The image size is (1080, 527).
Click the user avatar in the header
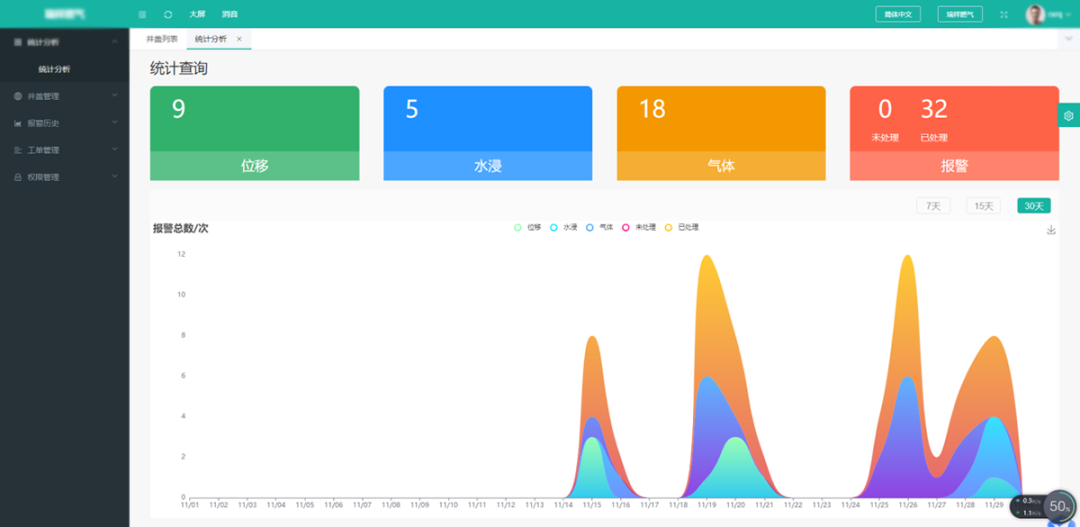1035,14
